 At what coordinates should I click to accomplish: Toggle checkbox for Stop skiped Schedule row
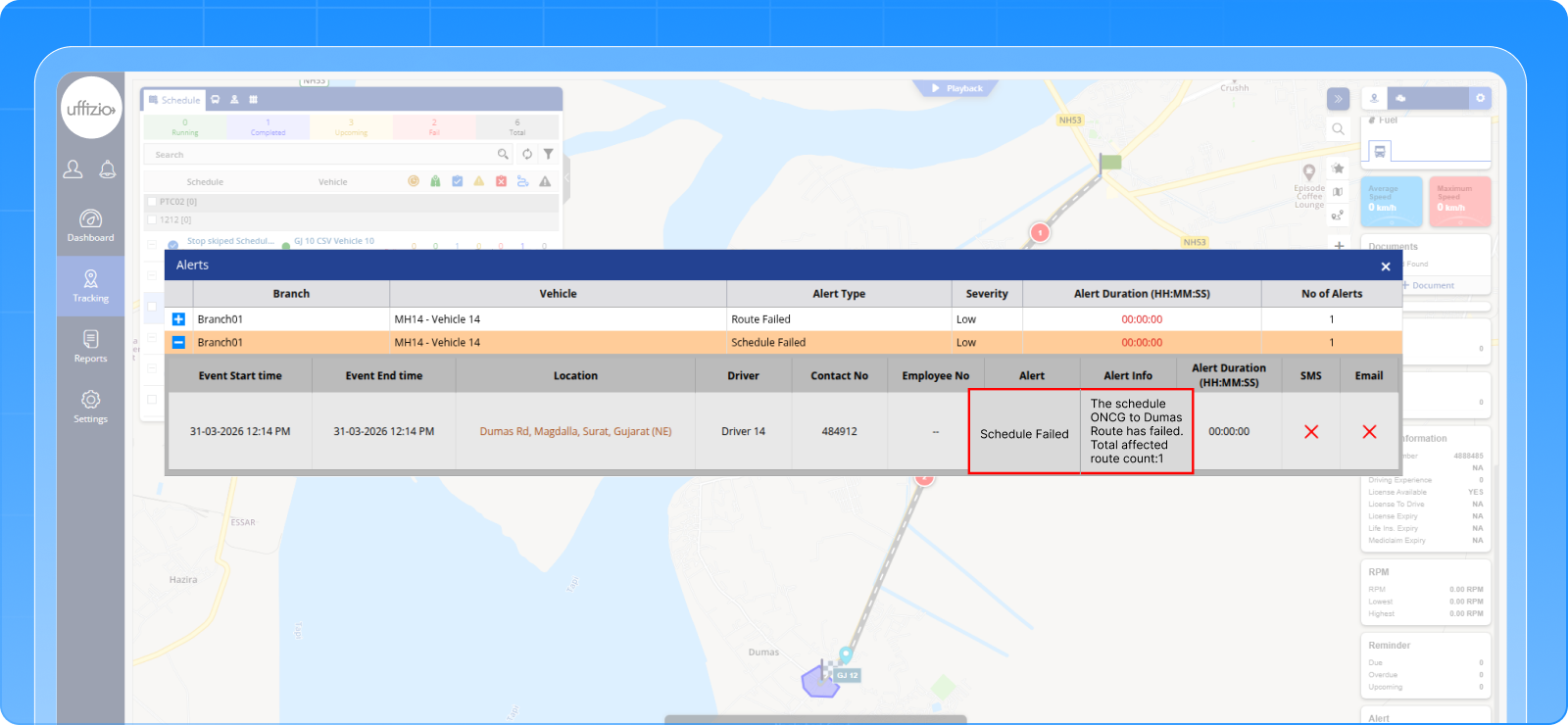tap(152, 242)
